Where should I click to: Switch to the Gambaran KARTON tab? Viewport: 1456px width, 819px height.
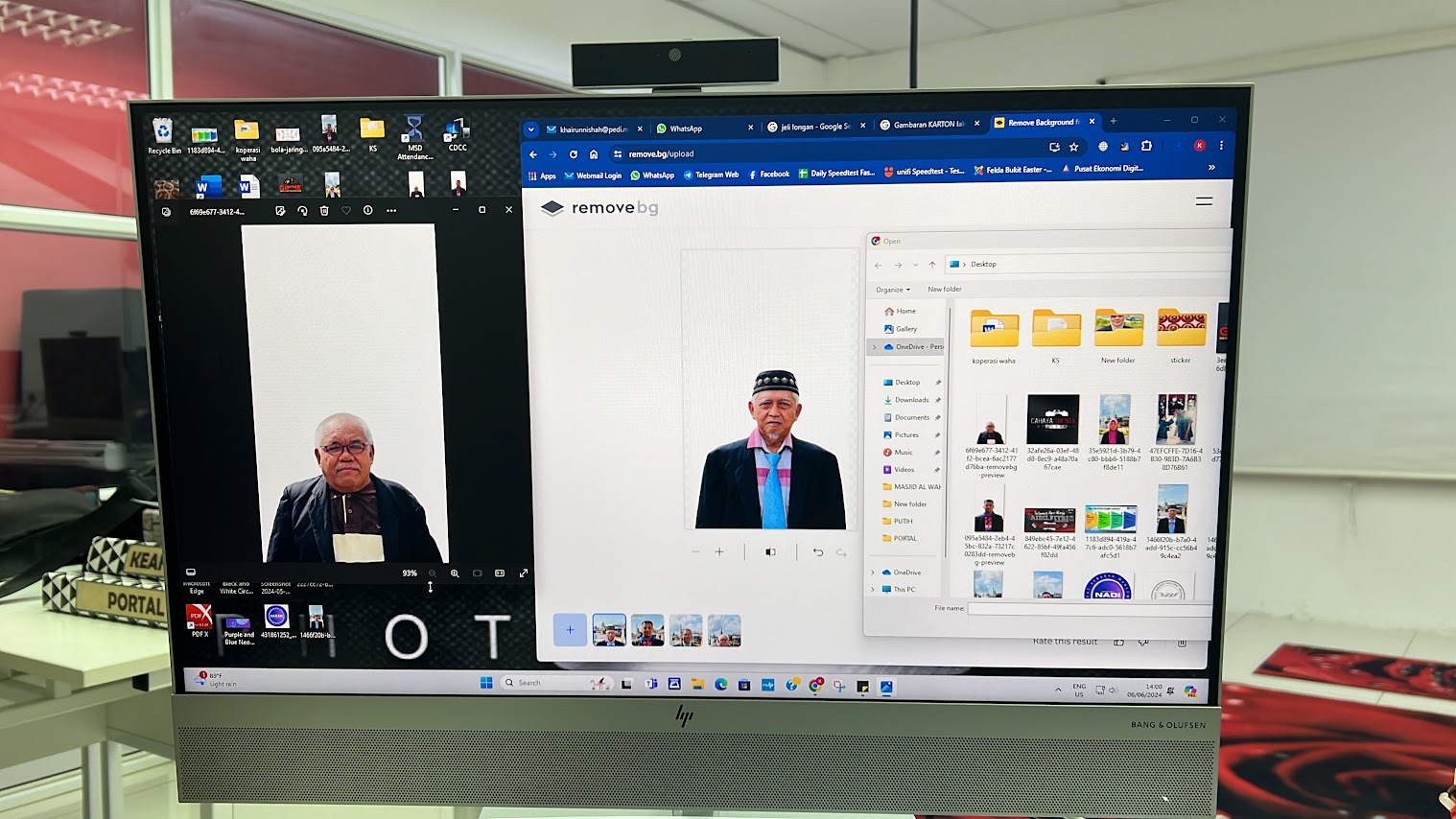coord(929,124)
